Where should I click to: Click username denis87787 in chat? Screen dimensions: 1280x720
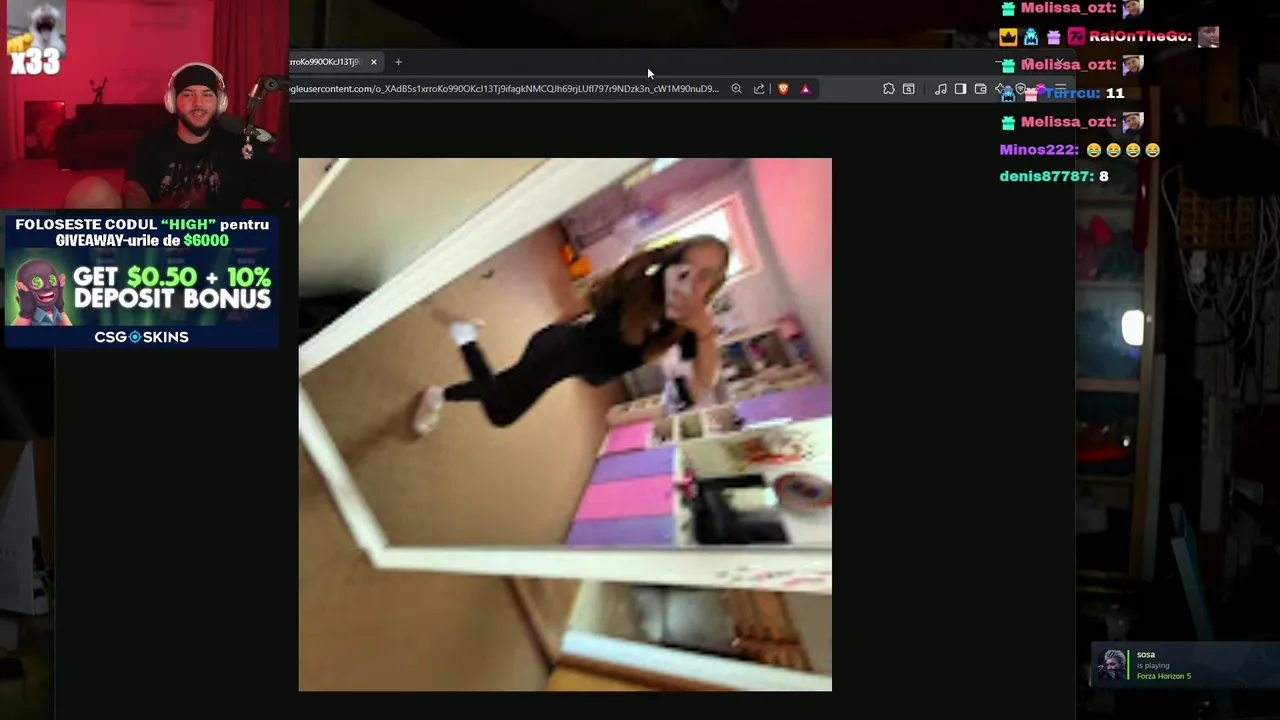click(x=1046, y=176)
